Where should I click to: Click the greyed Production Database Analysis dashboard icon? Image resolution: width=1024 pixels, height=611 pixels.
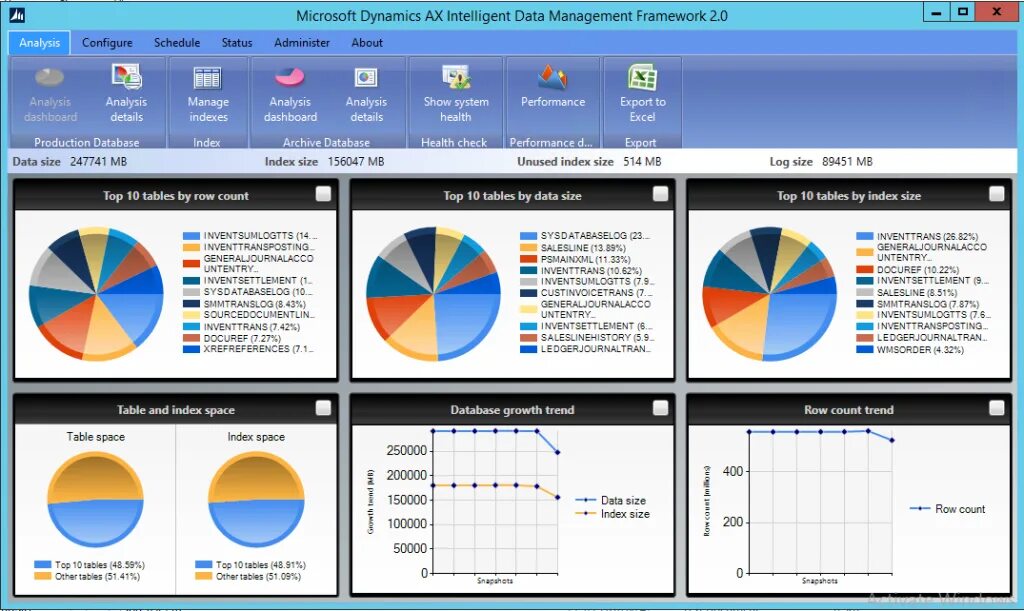coord(50,78)
